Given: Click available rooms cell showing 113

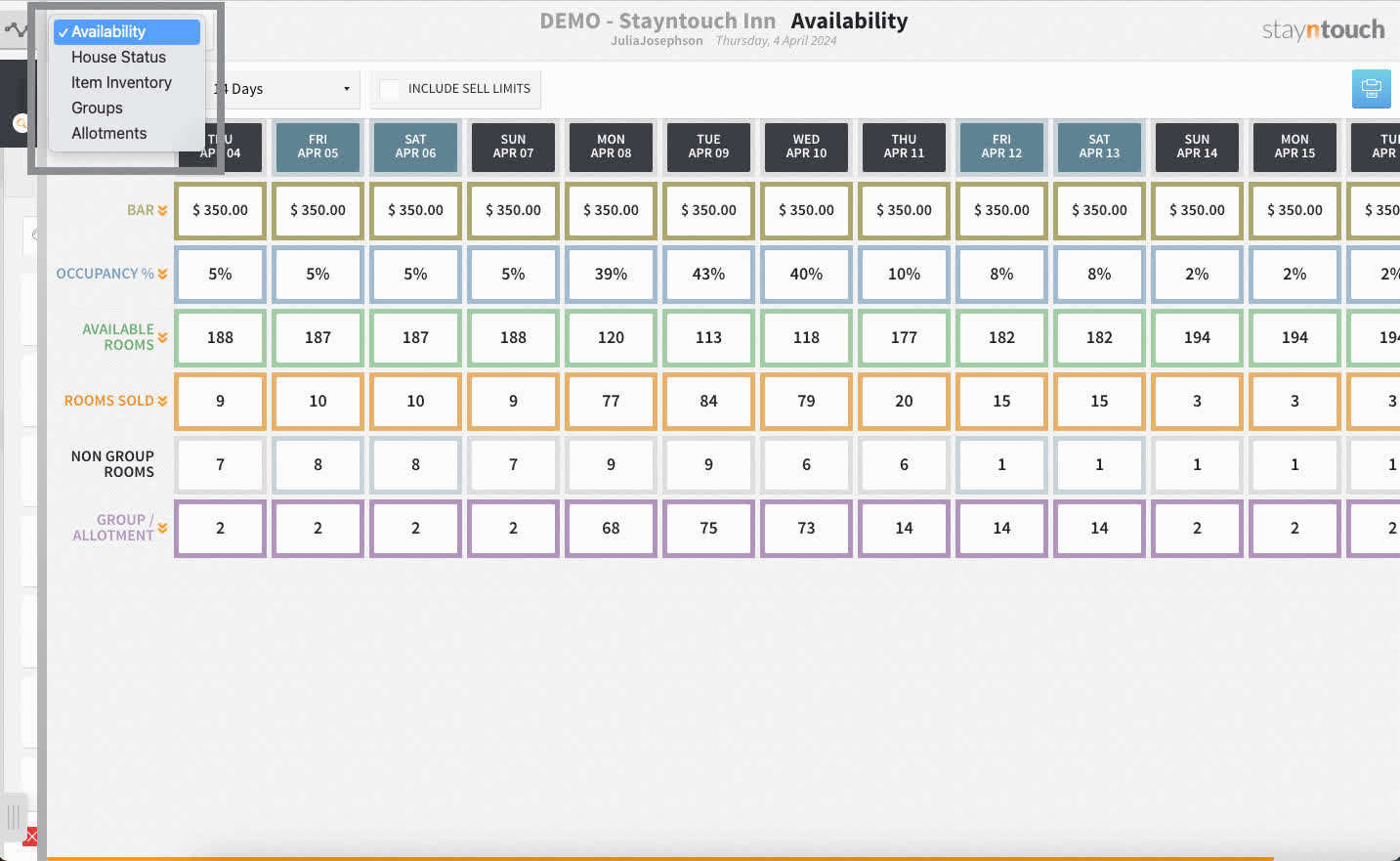Looking at the screenshot, I should click(708, 337).
